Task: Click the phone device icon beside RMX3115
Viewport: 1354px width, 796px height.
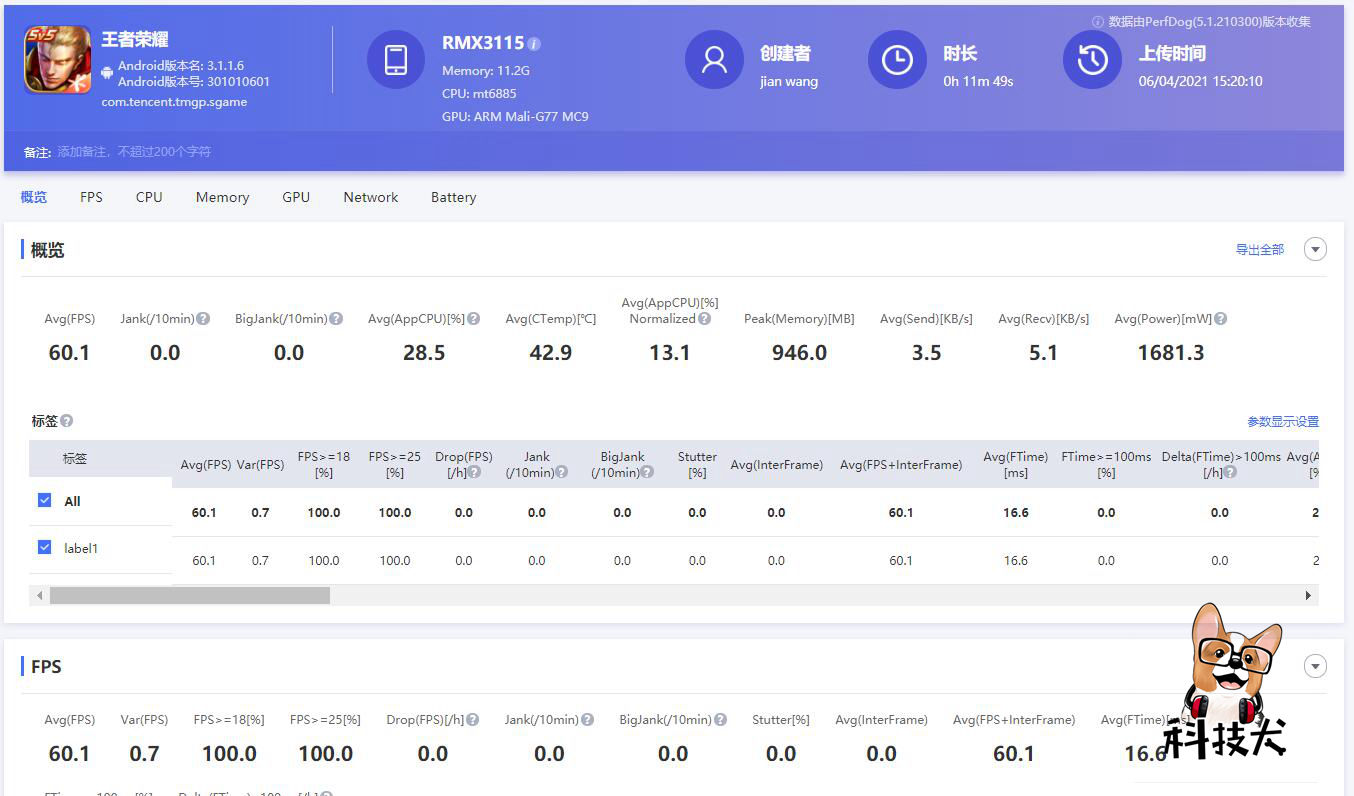Action: pos(396,59)
